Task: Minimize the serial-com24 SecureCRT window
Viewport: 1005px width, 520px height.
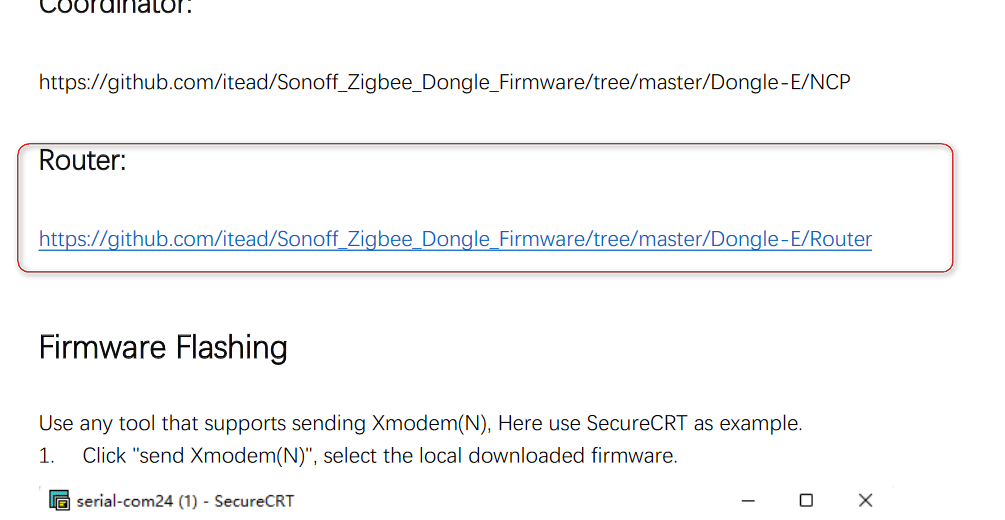Action: click(748, 500)
